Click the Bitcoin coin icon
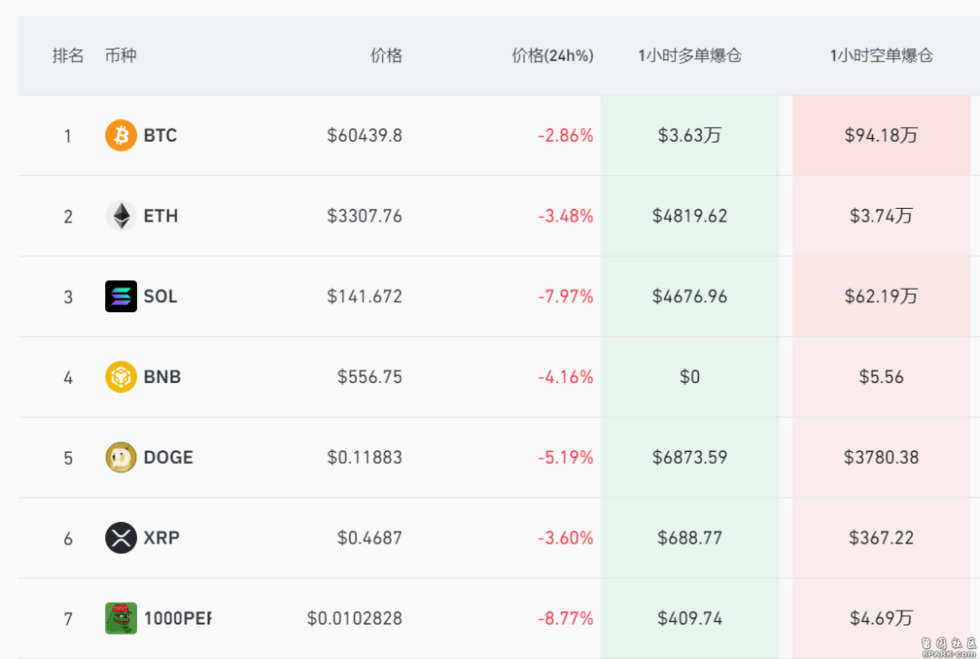980x659 pixels. pos(121,135)
